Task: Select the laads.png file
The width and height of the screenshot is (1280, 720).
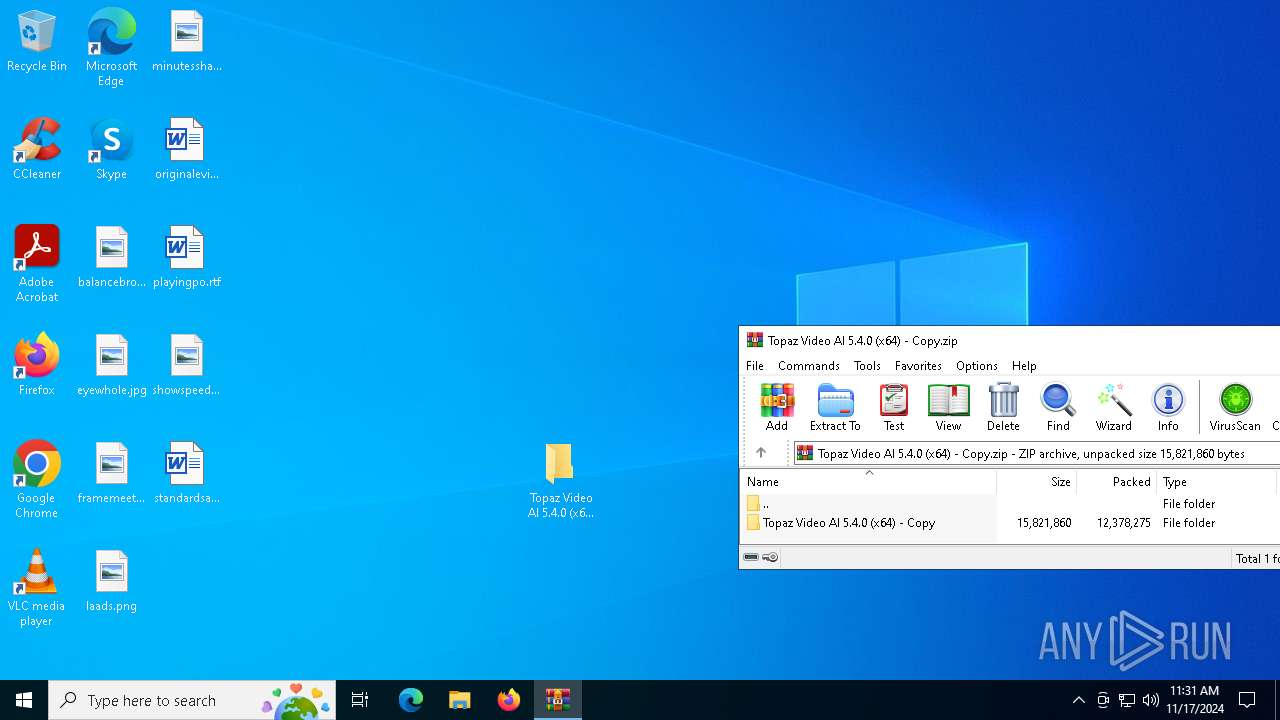Action: coord(112,581)
